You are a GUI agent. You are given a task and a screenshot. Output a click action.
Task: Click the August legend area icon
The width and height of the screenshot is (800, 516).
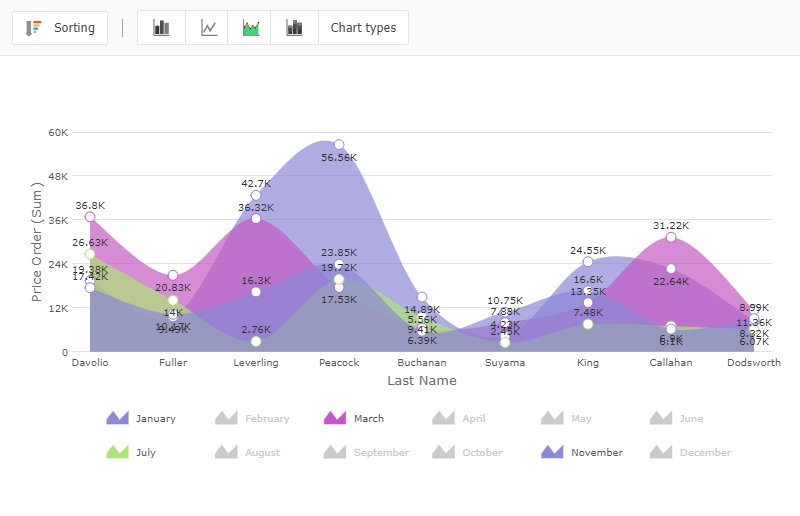coord(227,452)
